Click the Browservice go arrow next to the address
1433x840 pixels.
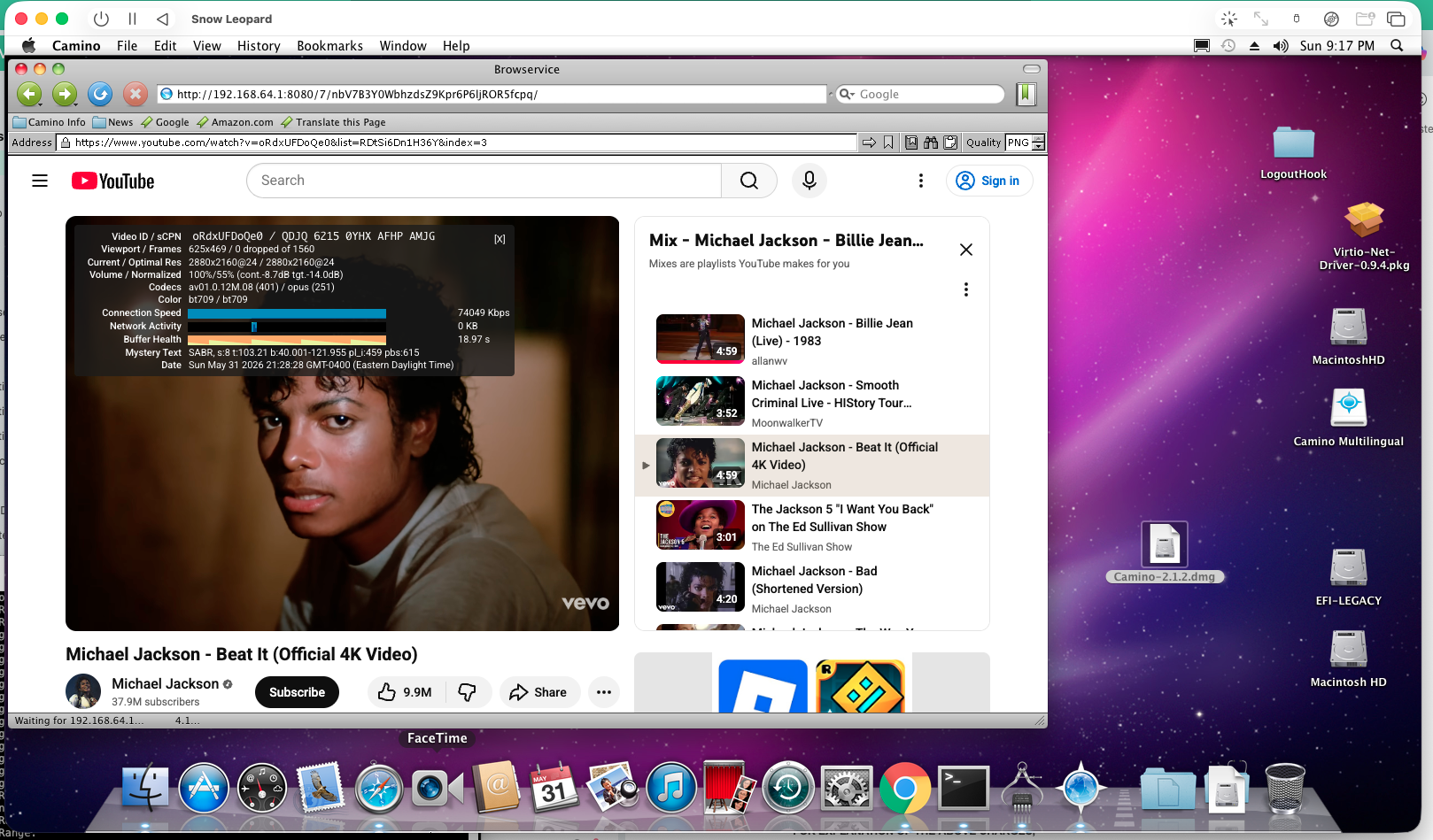click(x=869, y=143)
